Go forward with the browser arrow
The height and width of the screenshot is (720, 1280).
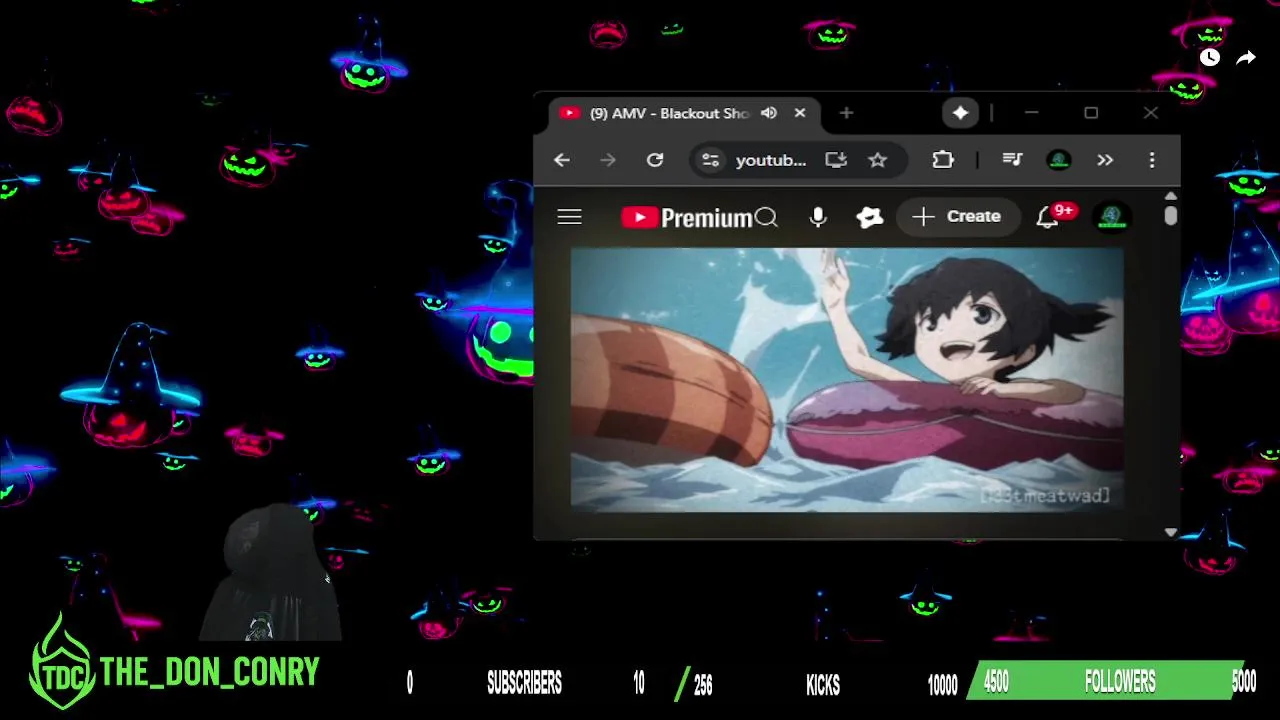(608, 160)
